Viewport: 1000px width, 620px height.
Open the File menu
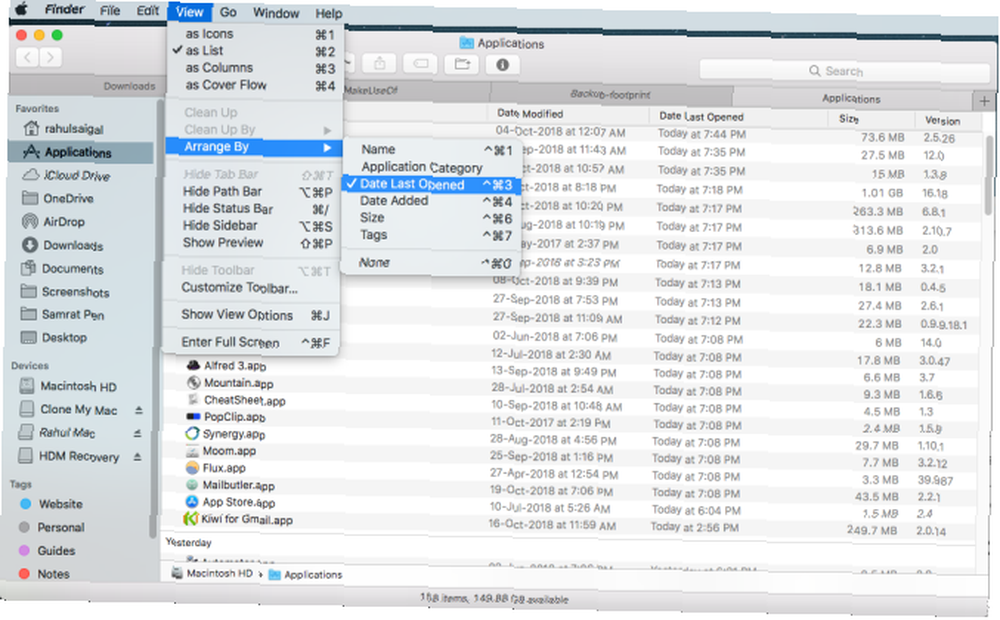110,11
